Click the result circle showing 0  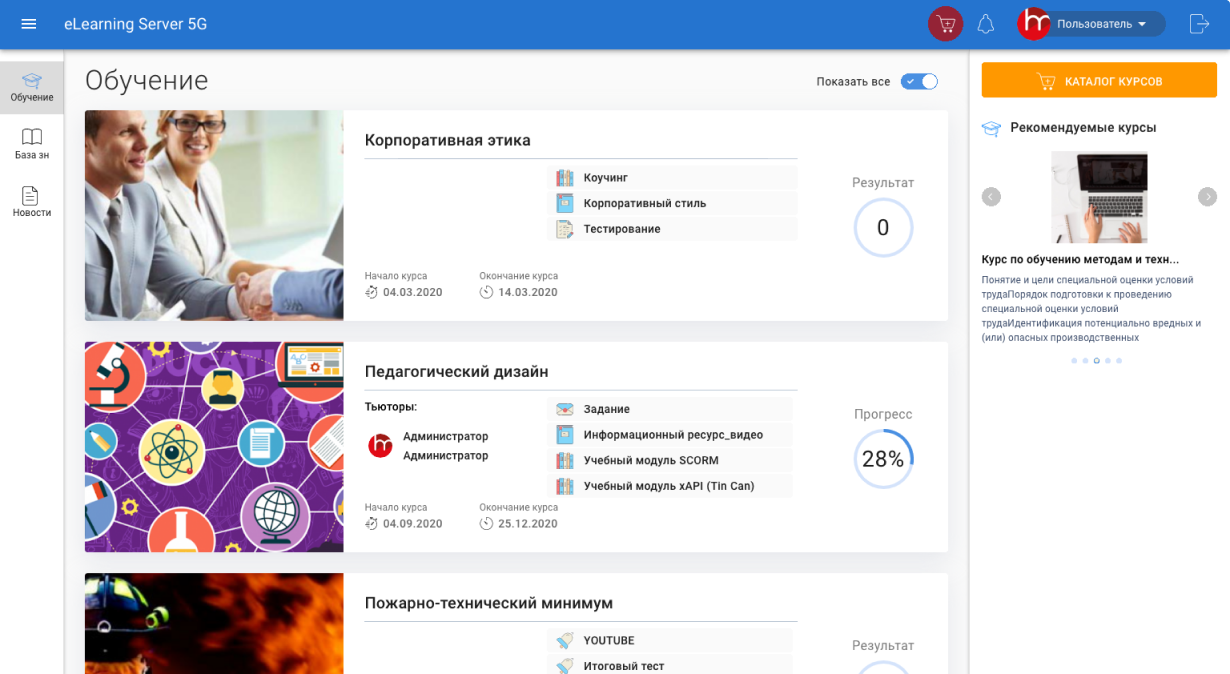pyautogui.click(x=883, y=228)
